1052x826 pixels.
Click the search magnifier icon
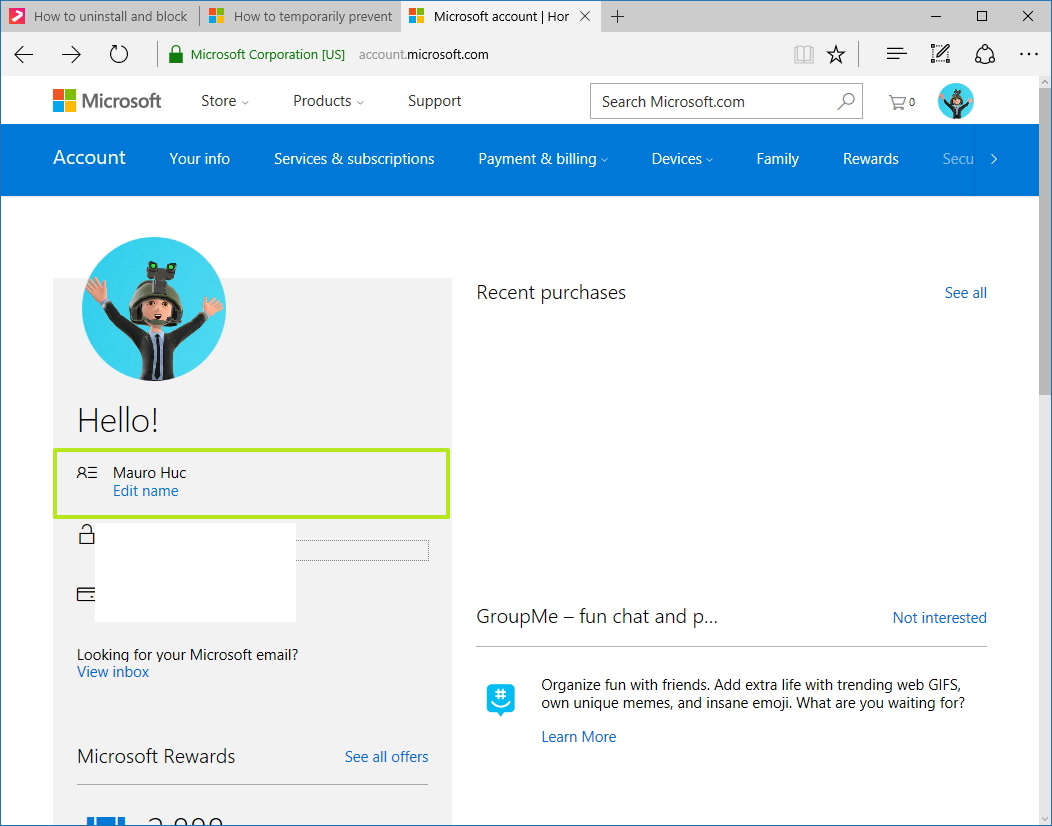[x=845, y=101]
